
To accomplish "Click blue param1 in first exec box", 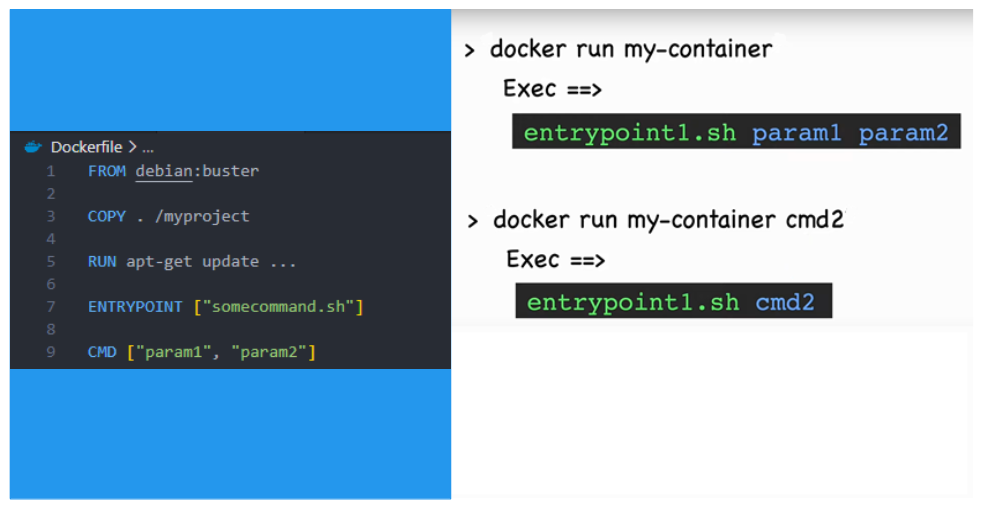I will 796,133.
